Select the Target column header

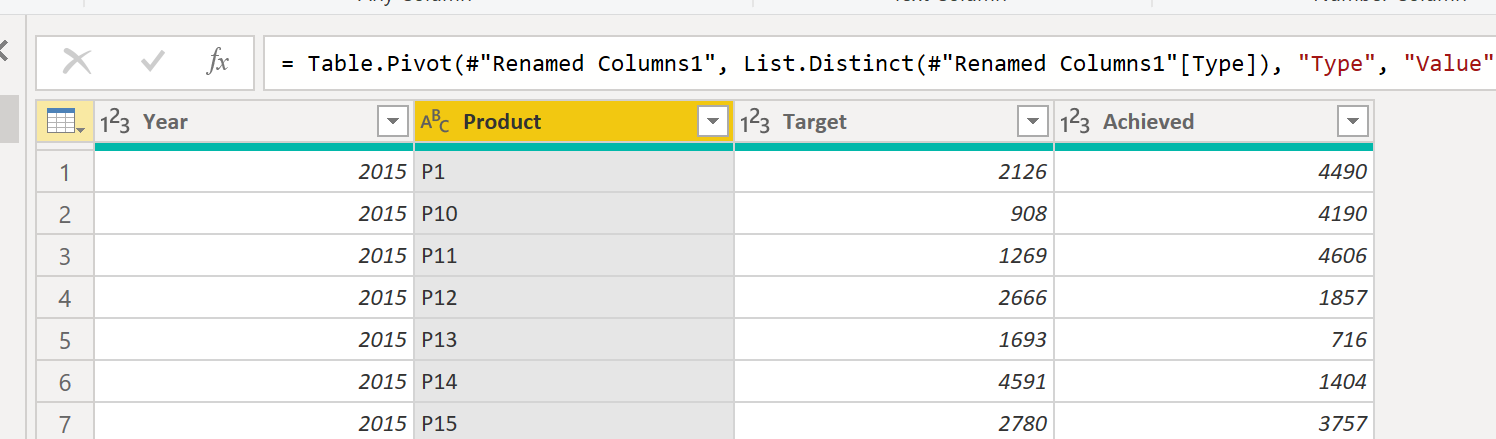894,122
